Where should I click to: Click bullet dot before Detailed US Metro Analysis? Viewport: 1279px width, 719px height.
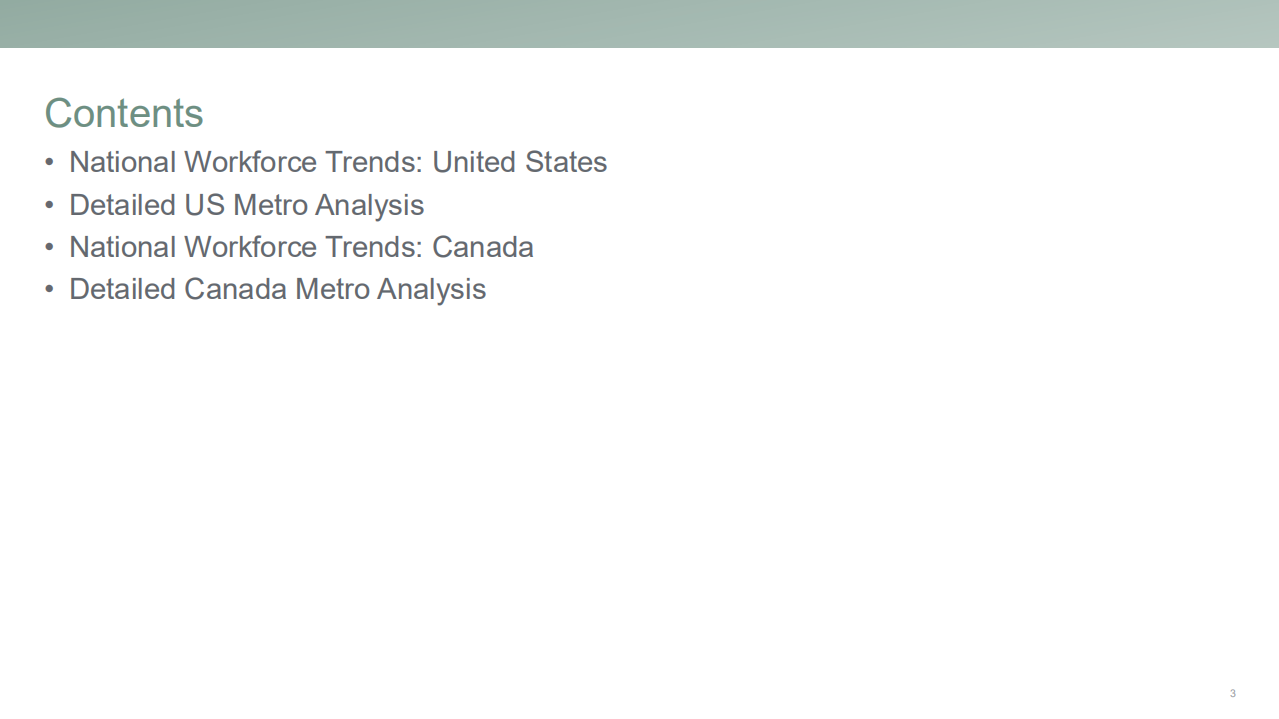50,205
